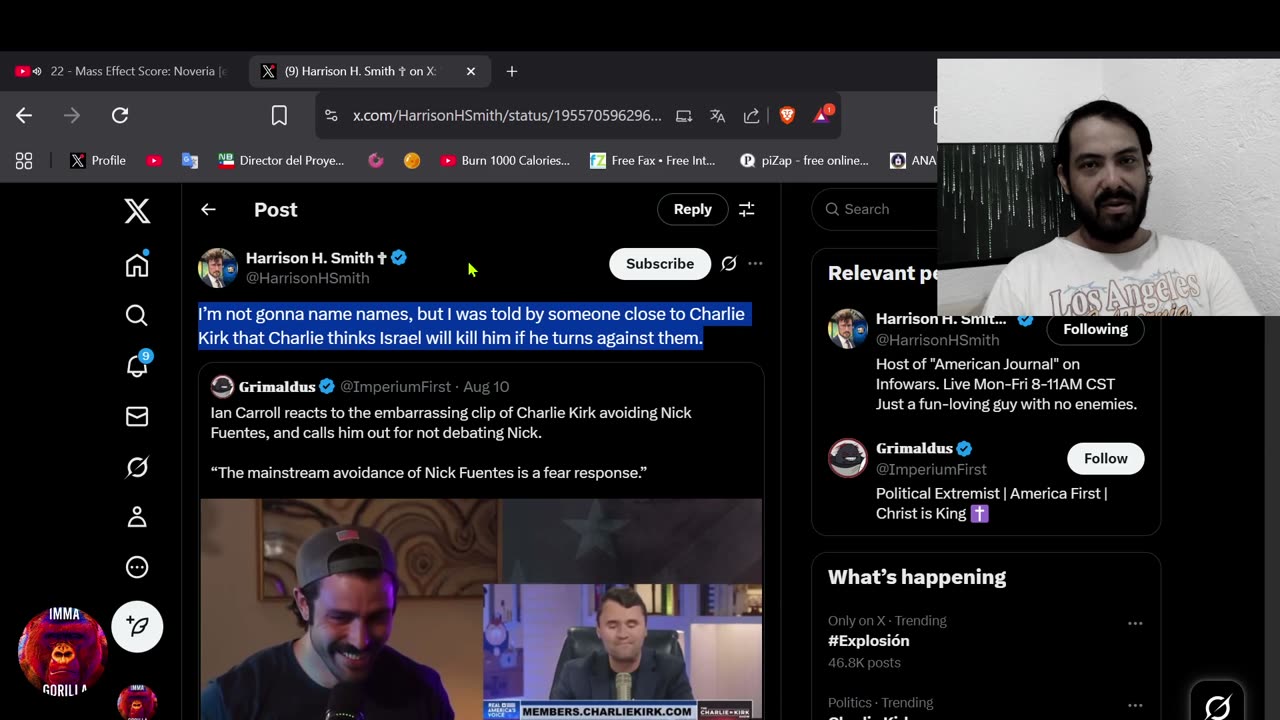Viewport: 1280px width, 720px height.
Task: Open the three-dot menu on Harrison's post
Action: 755,264
